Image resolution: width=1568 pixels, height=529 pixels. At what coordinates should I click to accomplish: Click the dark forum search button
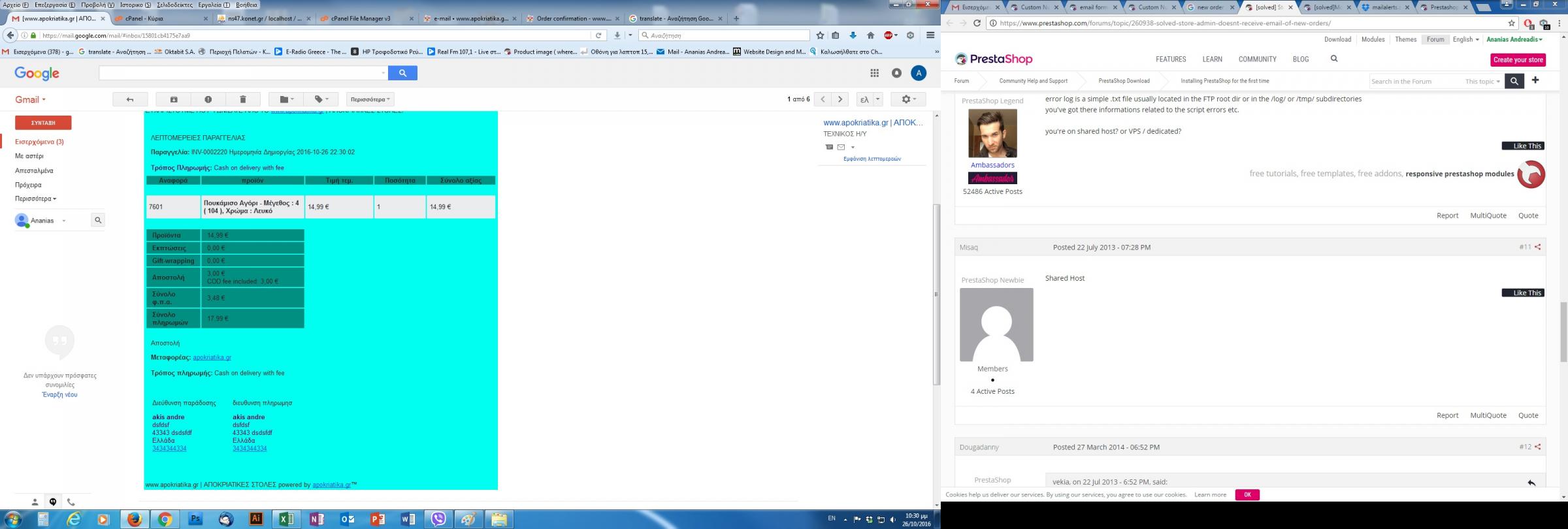1514,81
